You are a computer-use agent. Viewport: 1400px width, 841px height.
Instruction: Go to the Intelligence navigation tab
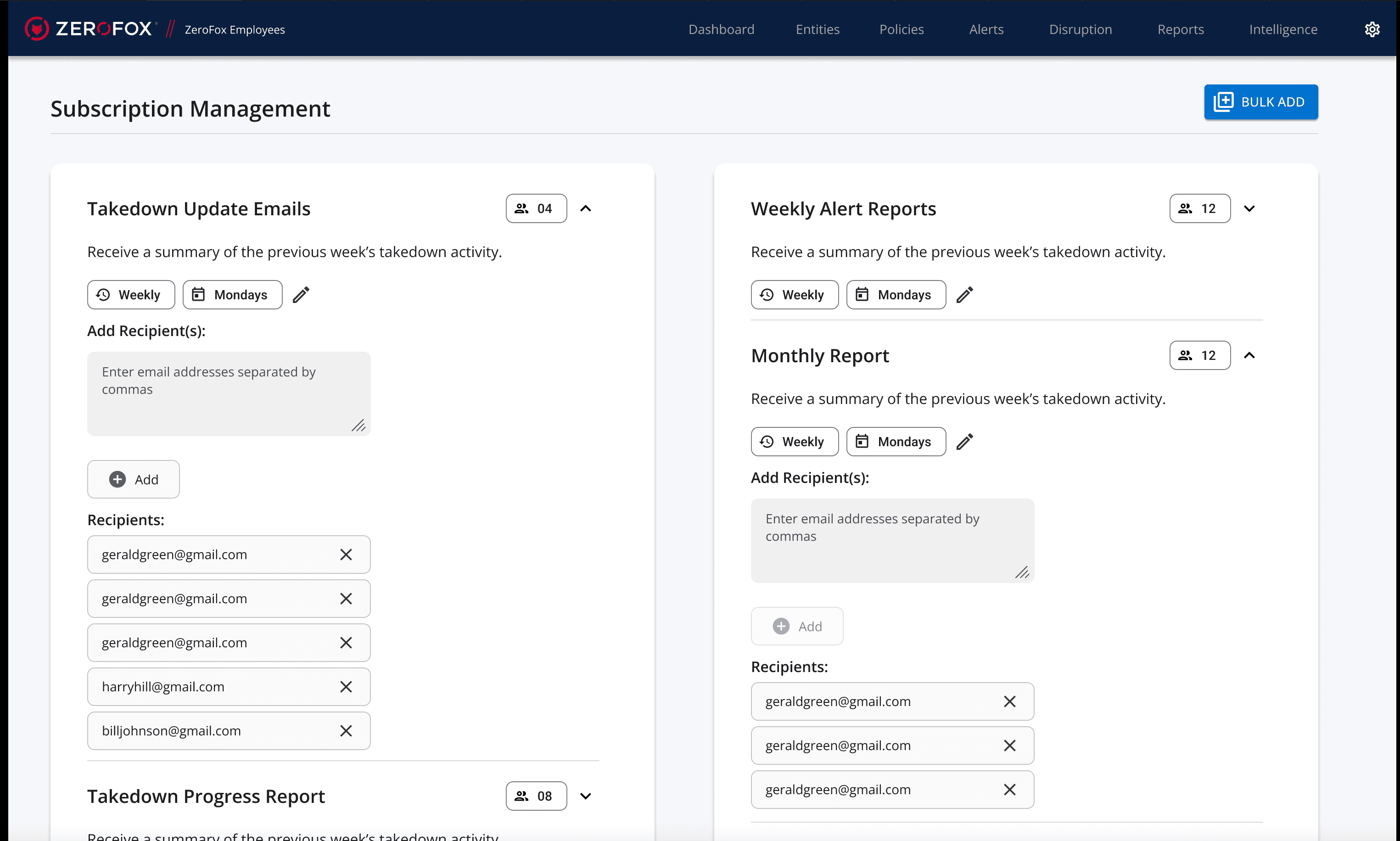[x=1282, y=29]
